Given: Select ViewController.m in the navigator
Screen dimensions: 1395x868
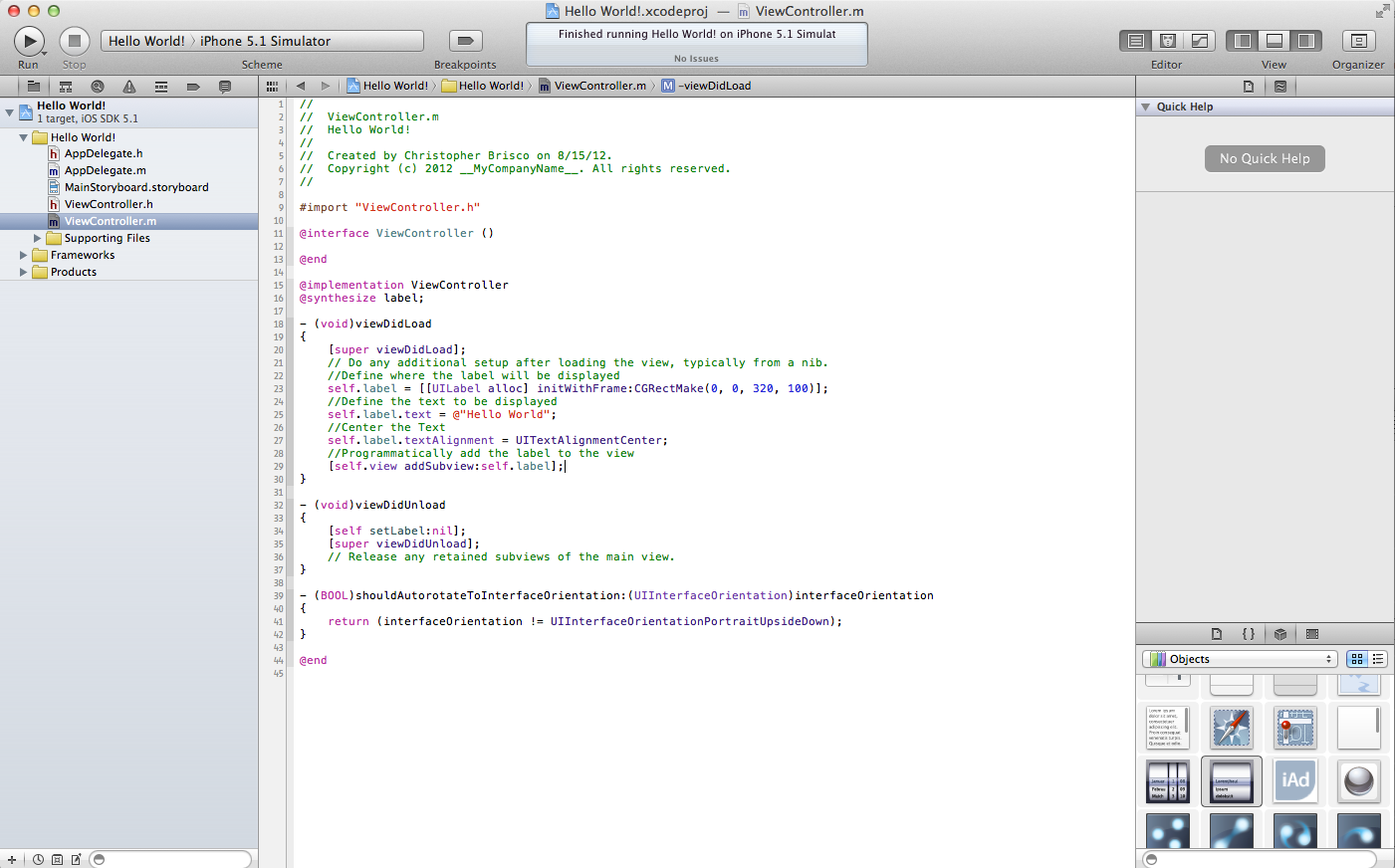Looking at the screenshot, I should pos(128,221).
